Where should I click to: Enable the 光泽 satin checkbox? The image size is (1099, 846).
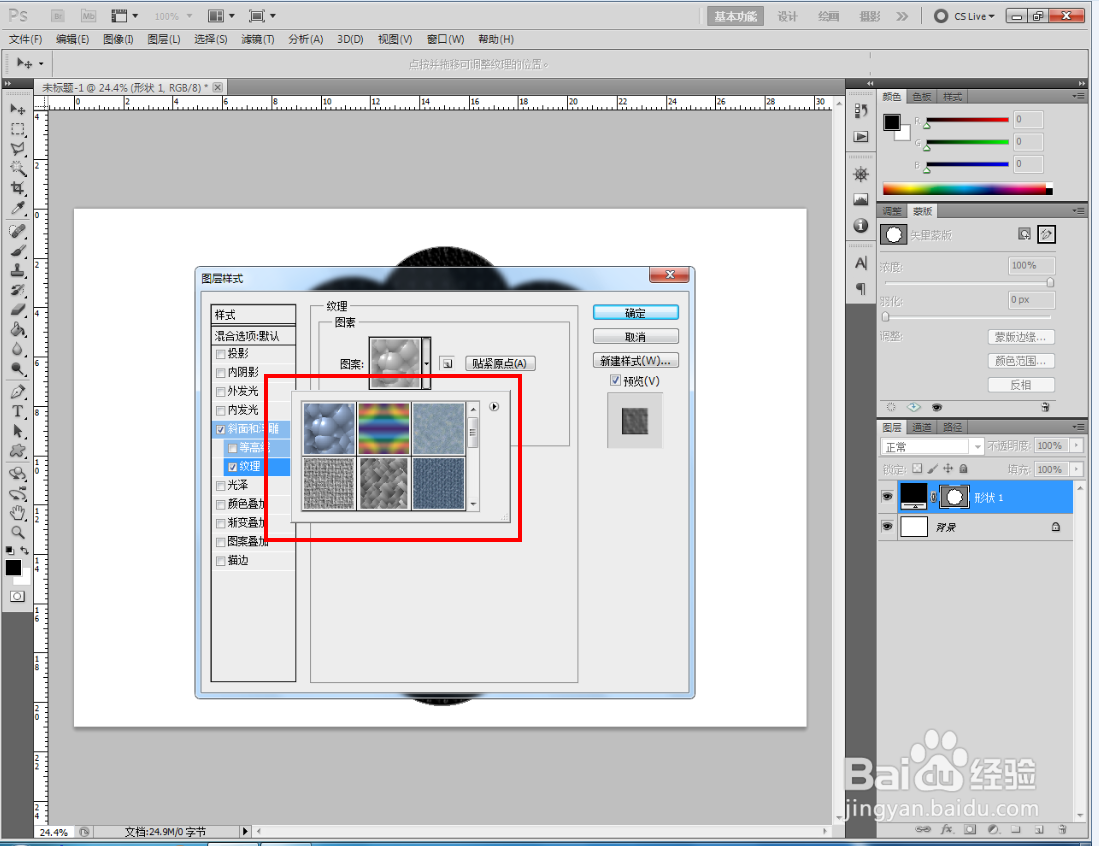coord(221,486)
